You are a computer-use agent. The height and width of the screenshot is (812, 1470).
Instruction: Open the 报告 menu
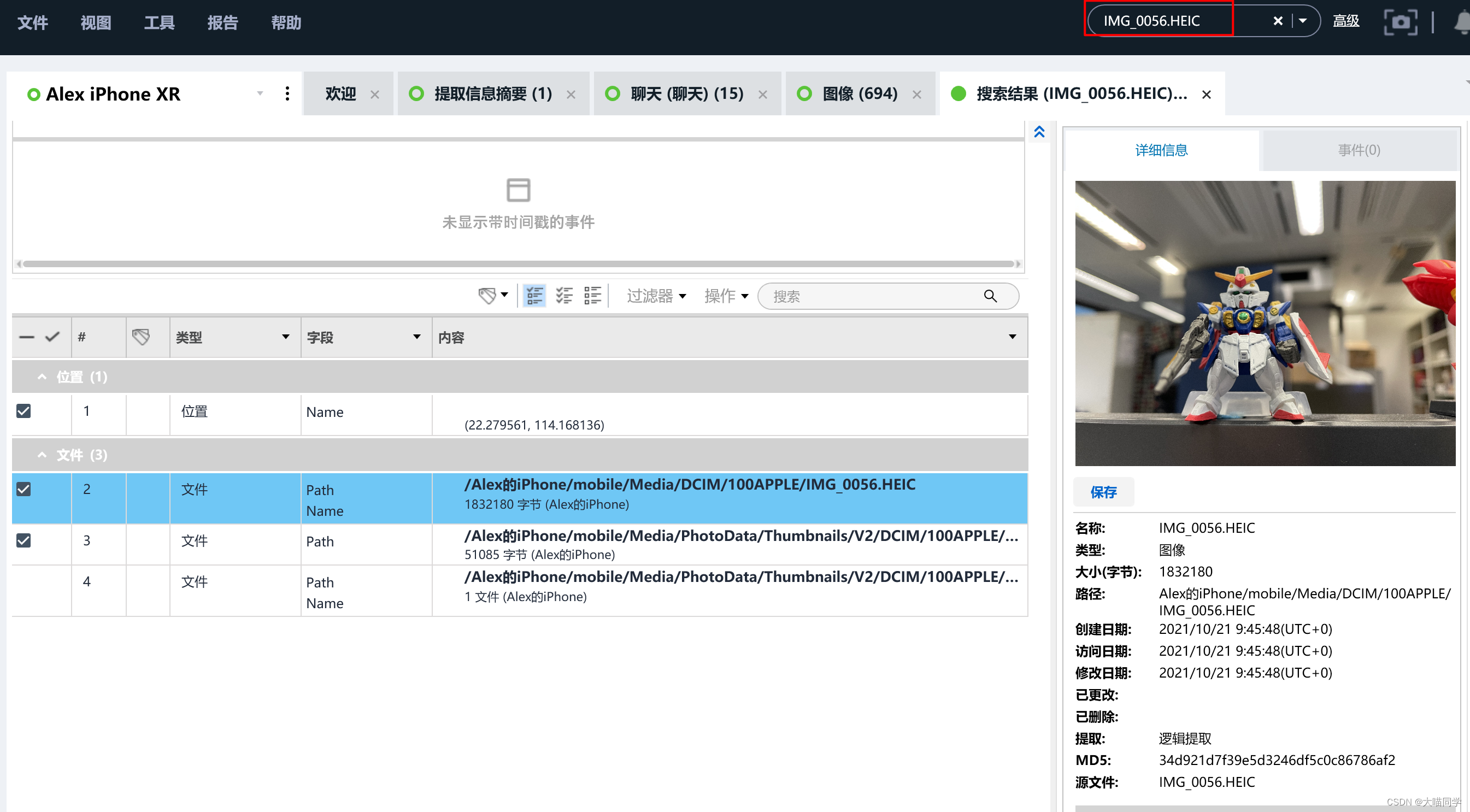[x=222, y=22]
